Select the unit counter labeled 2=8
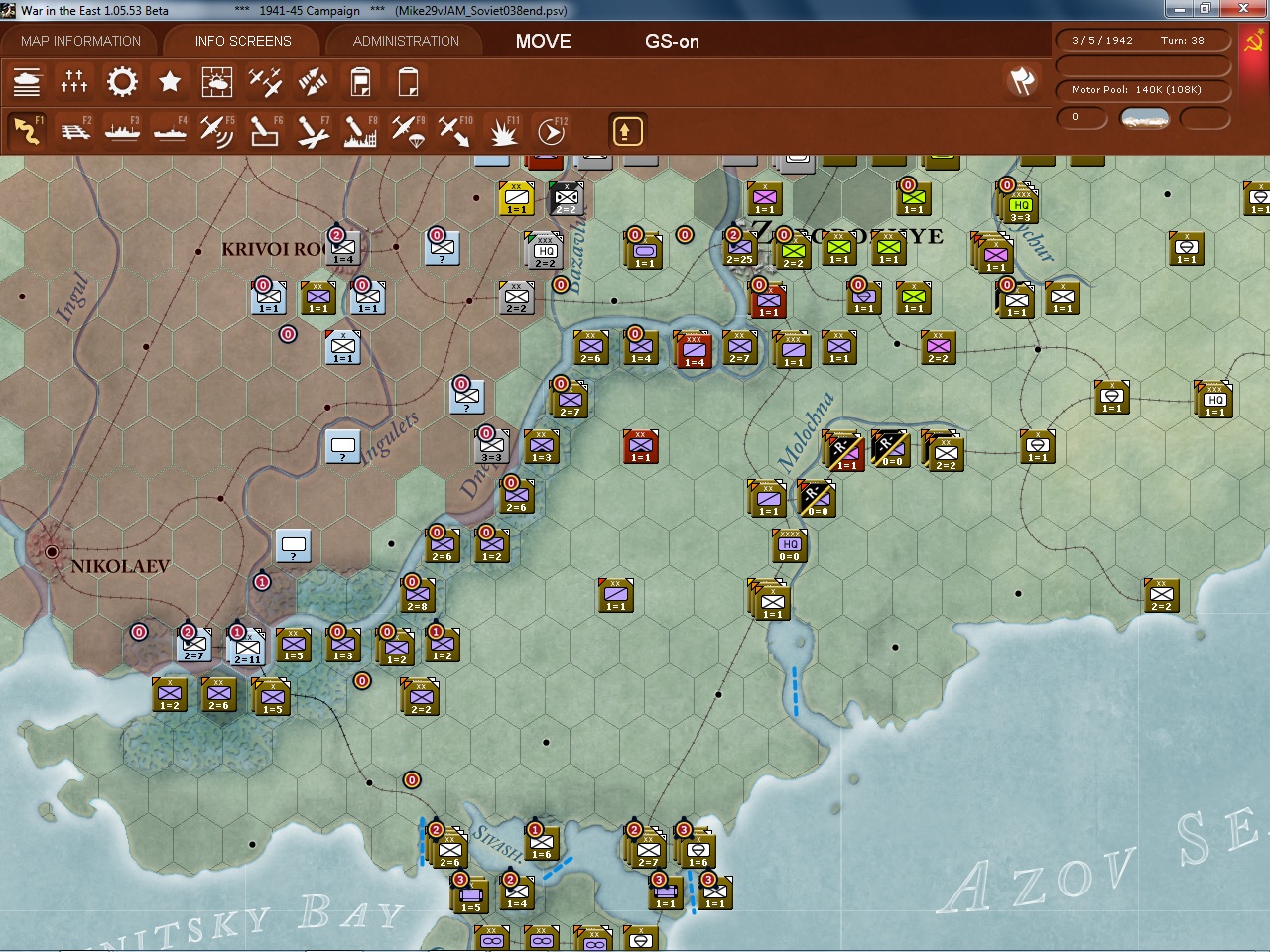 [418, 594]
